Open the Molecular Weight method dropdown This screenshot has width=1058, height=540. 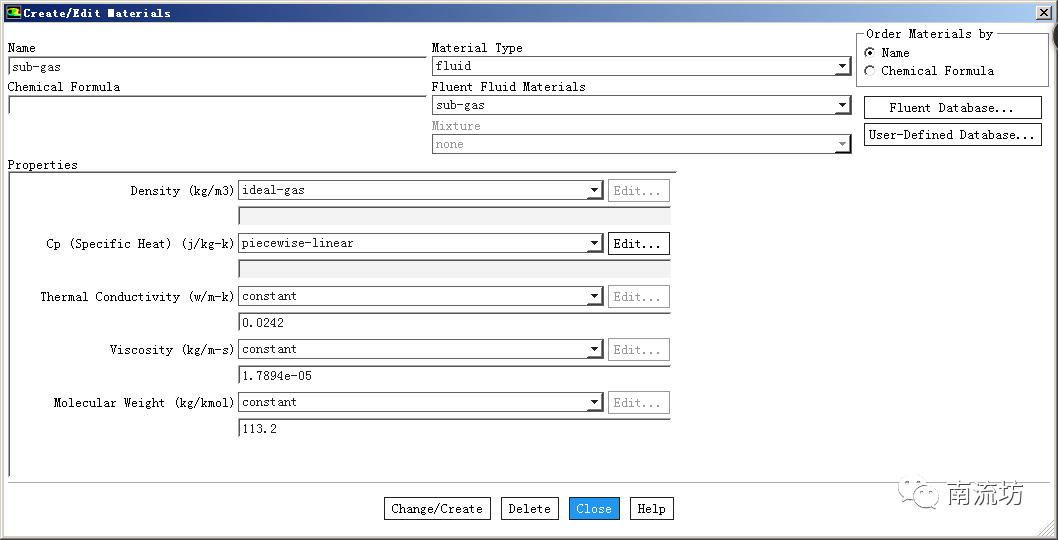coord(420,402)
